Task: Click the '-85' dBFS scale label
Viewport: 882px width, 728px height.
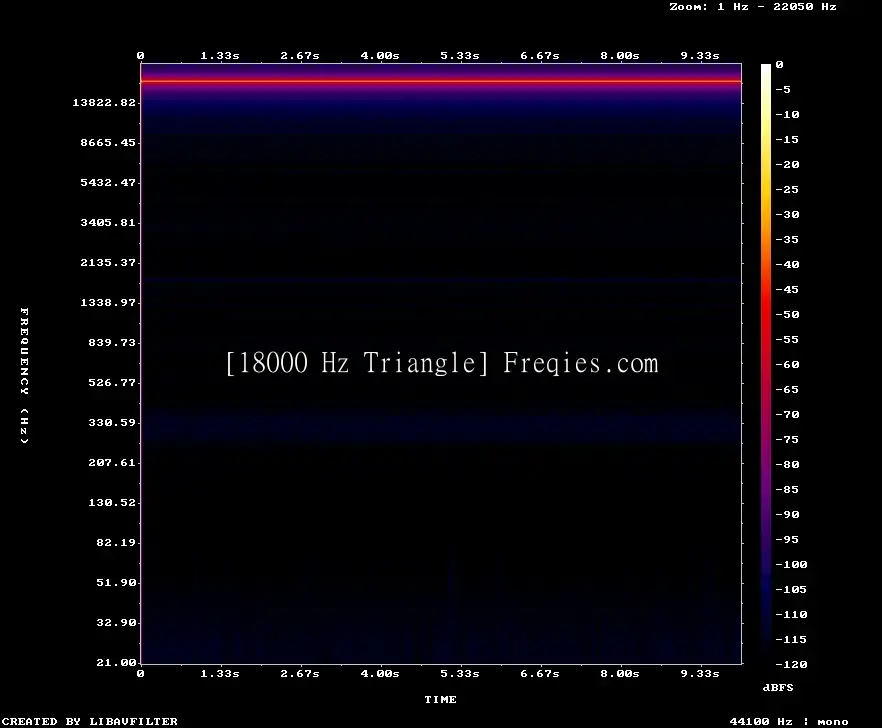Action: pyautogui.click(x=787, y=489)
